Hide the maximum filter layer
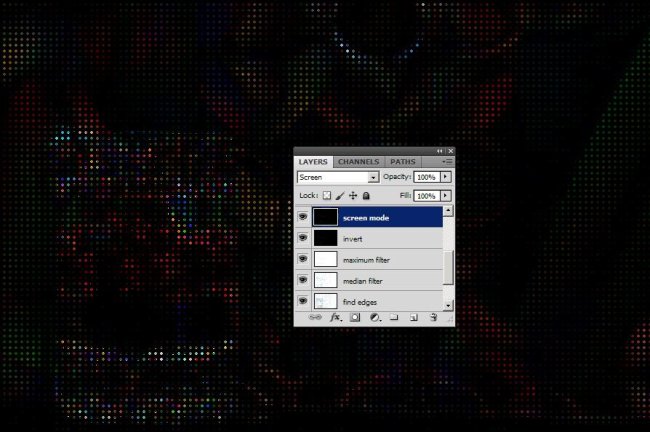 [303, 259]
